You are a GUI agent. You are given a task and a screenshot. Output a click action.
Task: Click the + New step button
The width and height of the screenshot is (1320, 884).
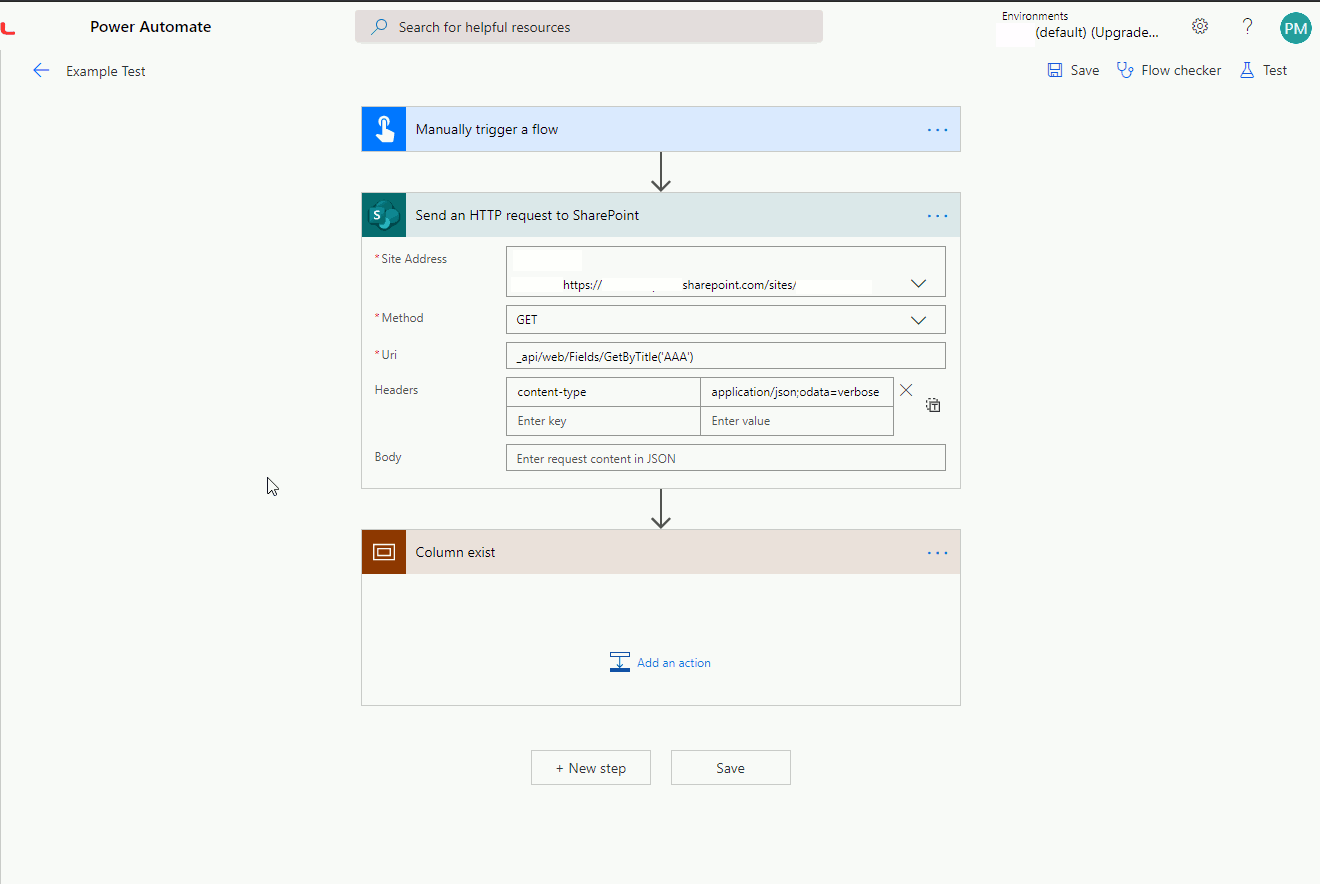pyautogui.click(x=591, y=768)
